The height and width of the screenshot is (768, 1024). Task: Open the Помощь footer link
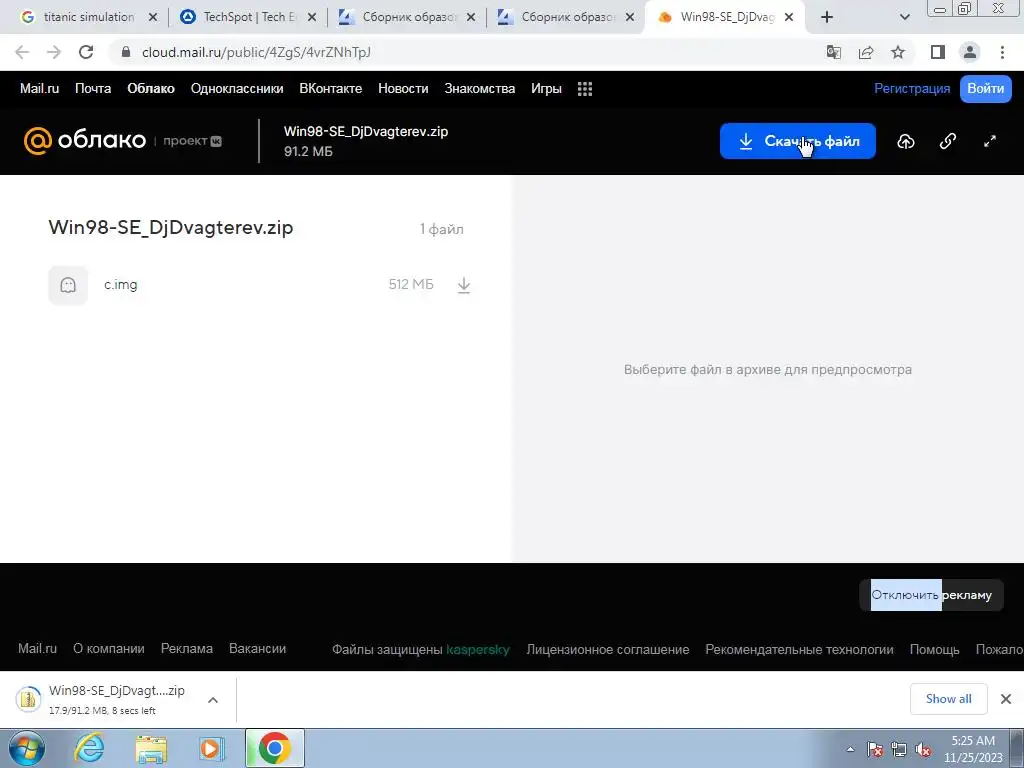(935, 650)
